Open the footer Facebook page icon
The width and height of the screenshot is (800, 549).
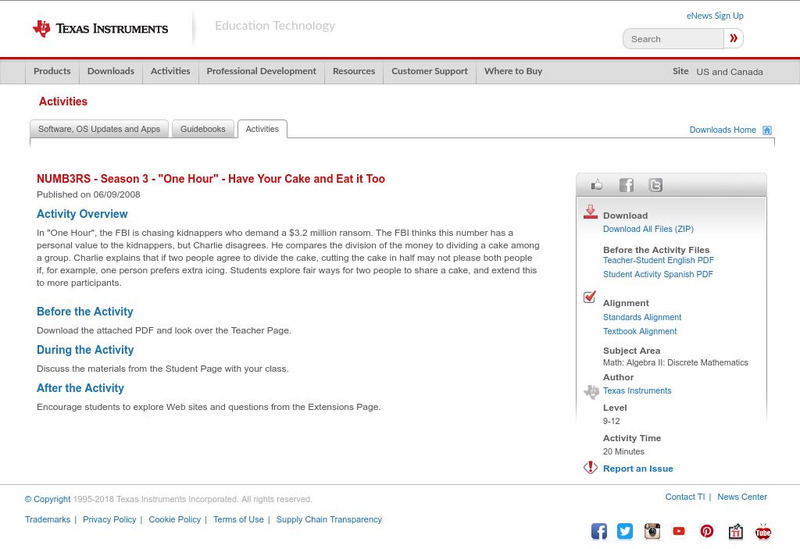599,531
